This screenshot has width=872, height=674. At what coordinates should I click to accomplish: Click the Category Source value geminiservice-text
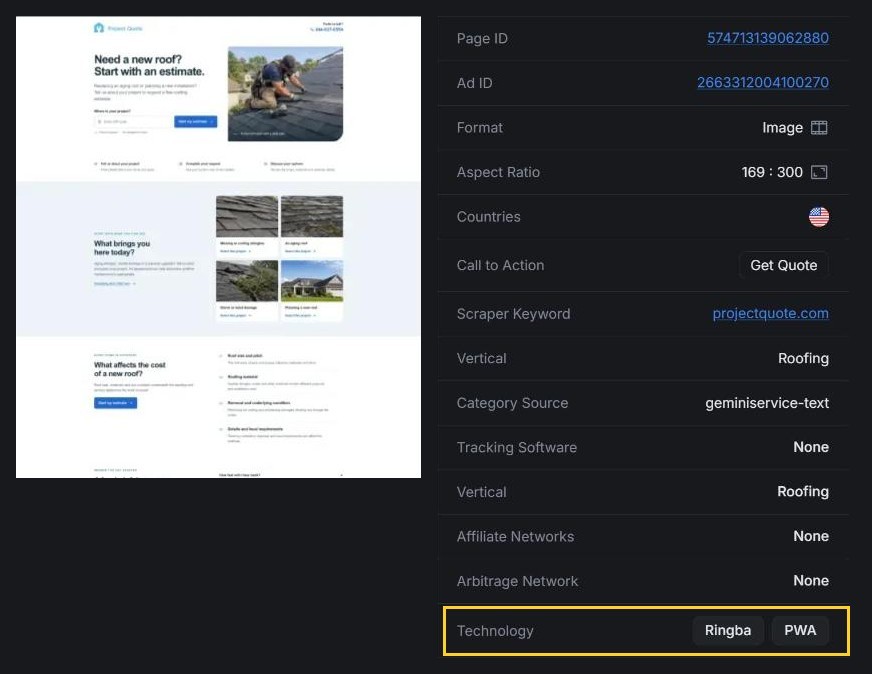point(767,403)
